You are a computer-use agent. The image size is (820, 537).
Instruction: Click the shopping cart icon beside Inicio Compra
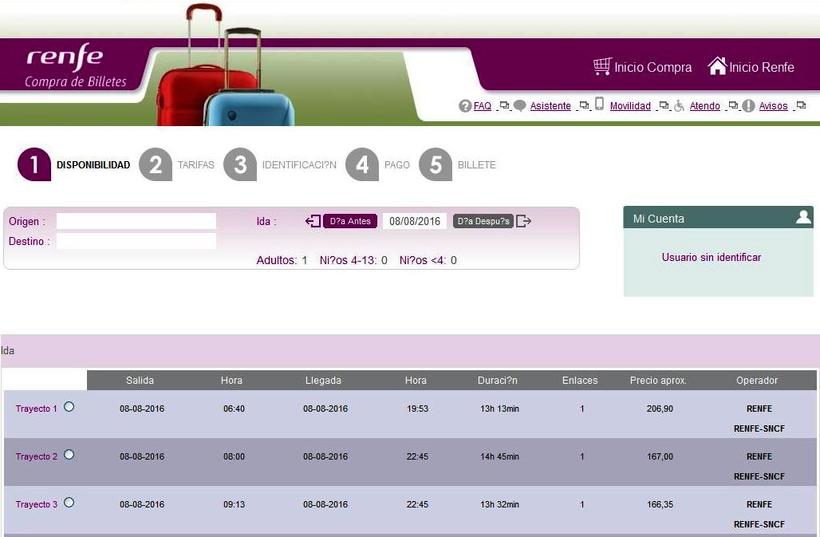[602, 66]
